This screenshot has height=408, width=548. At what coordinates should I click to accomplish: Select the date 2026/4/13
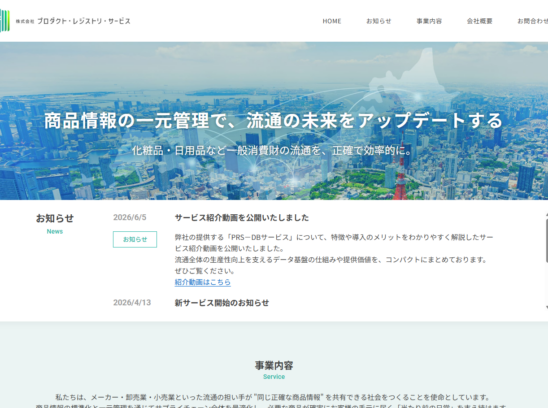(132, 302)
